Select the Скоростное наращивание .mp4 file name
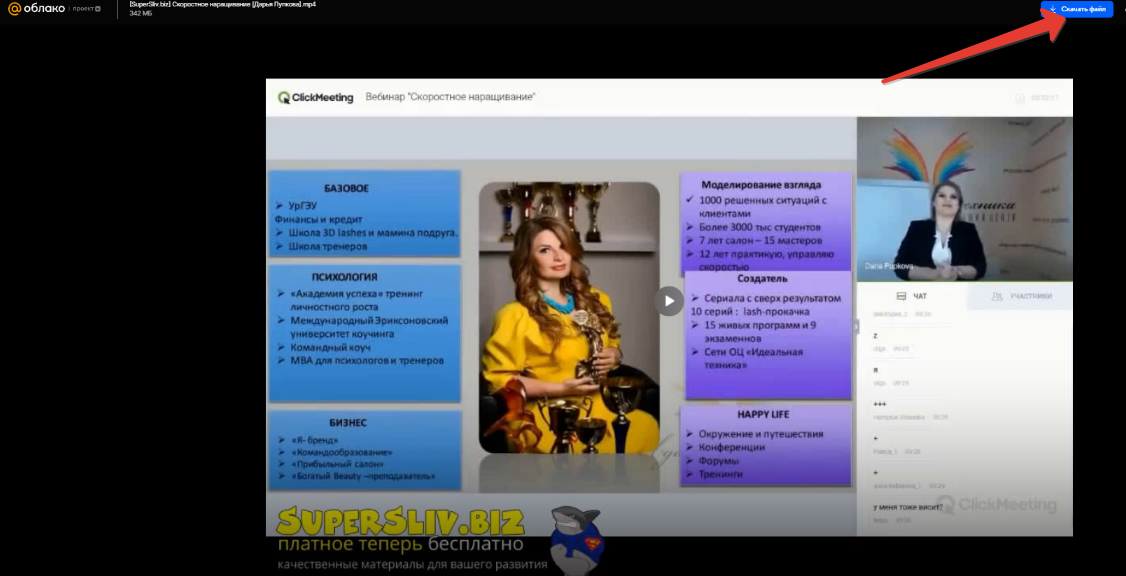Viewport: 1126px width, 576px height. (x=223, y=4)
